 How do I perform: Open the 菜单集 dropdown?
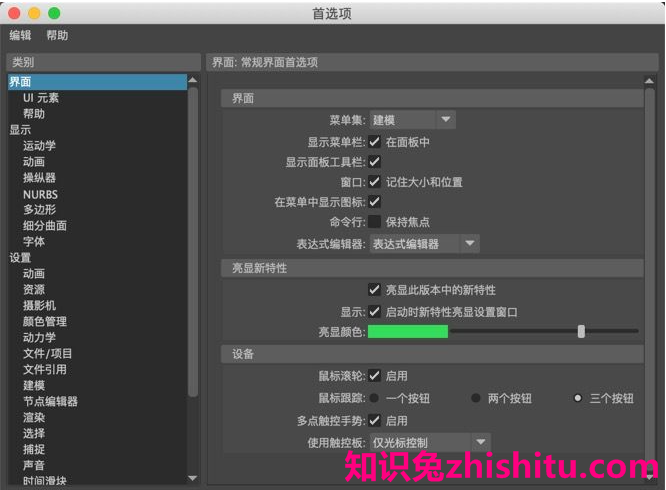(412, 120)
